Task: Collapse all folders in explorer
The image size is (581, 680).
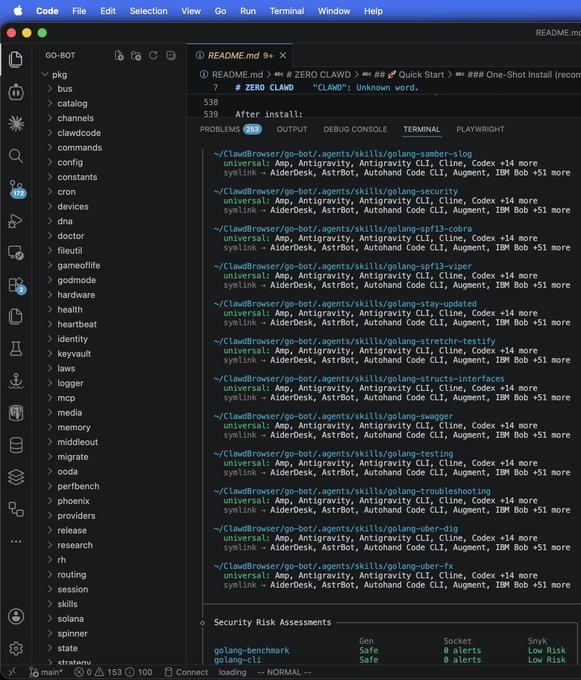Action: click(x=171, y=56)
